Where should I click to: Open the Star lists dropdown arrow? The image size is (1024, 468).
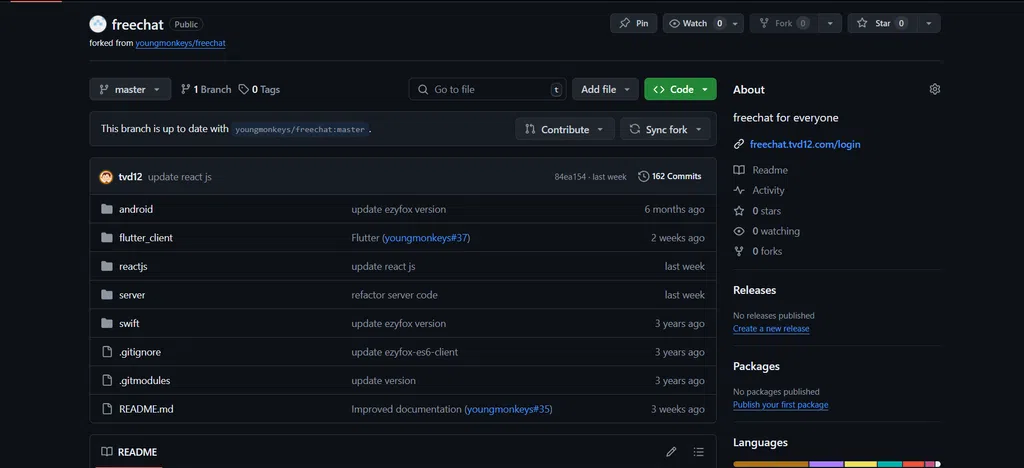pyautogui.click(x=928, y=23)
